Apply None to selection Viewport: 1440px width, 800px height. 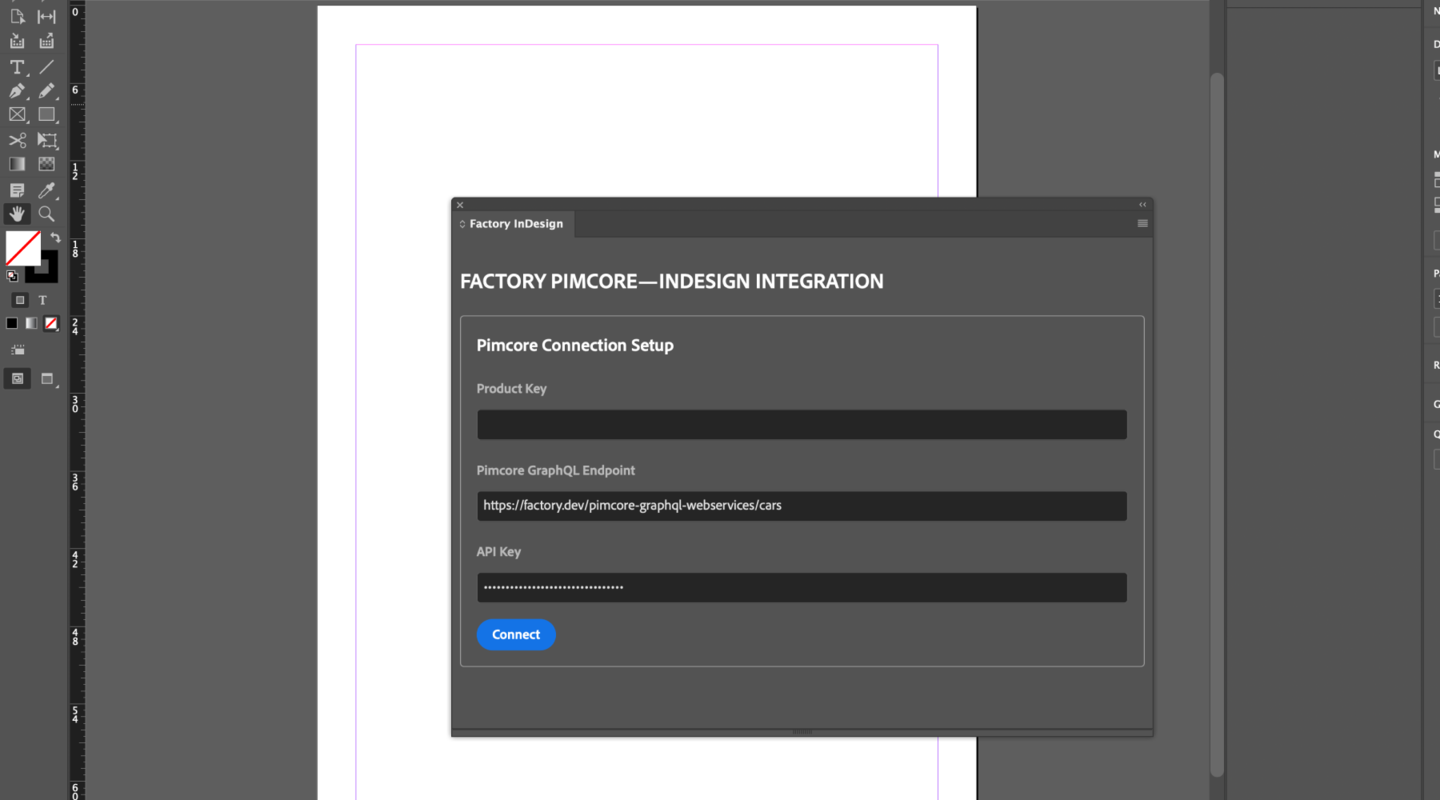coord(51,323)
